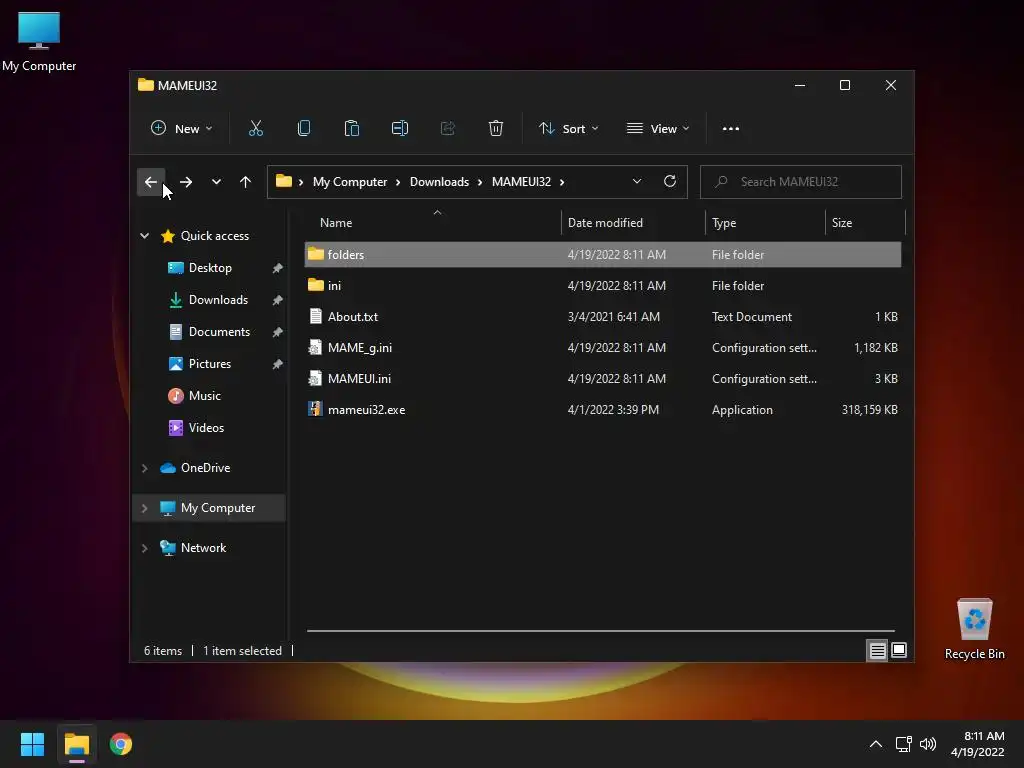Viewport: 1024px width, 768px height.
Task: Click MAMEUI32 breadcrumb segment
Action: pyautogui.click(x=521, y=182)
